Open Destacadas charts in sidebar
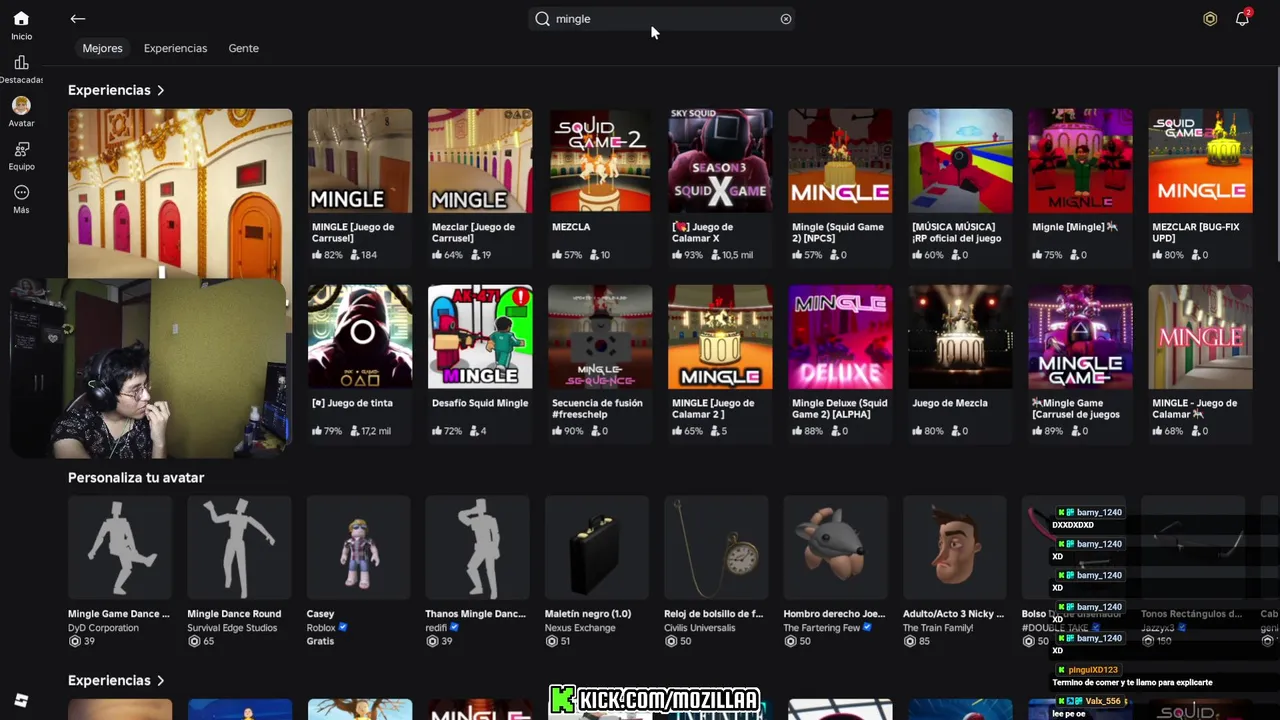The height and width of the screenshot is (720, 1280). (x=21, y=69)
